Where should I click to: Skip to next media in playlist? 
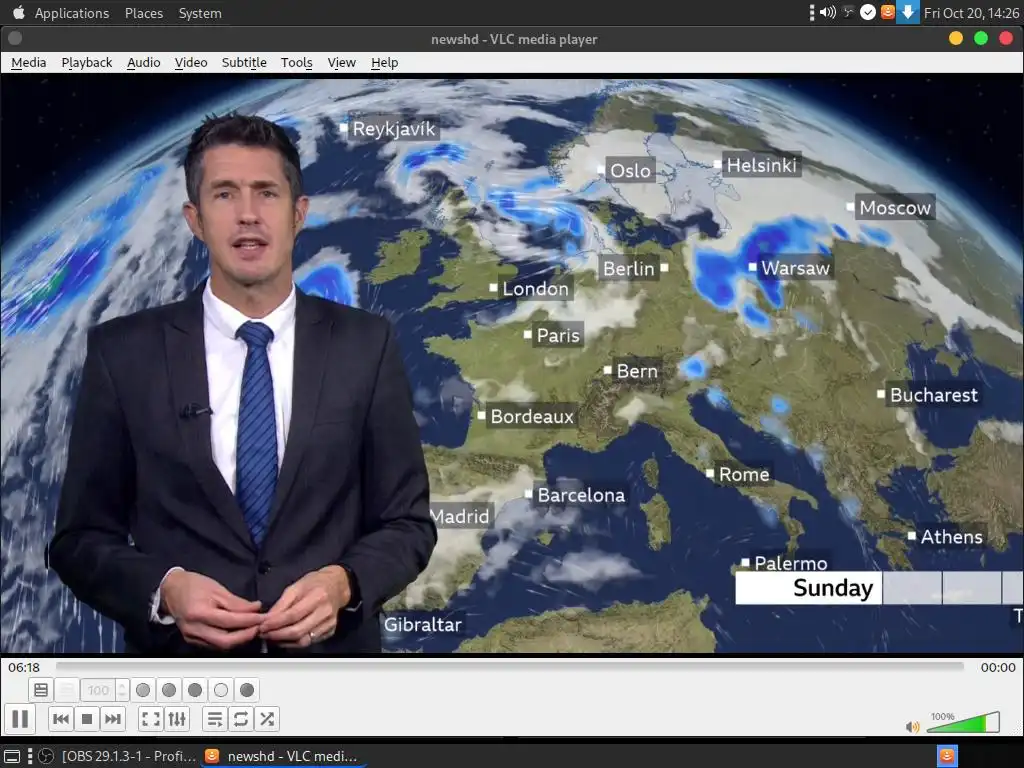(113, 719)
